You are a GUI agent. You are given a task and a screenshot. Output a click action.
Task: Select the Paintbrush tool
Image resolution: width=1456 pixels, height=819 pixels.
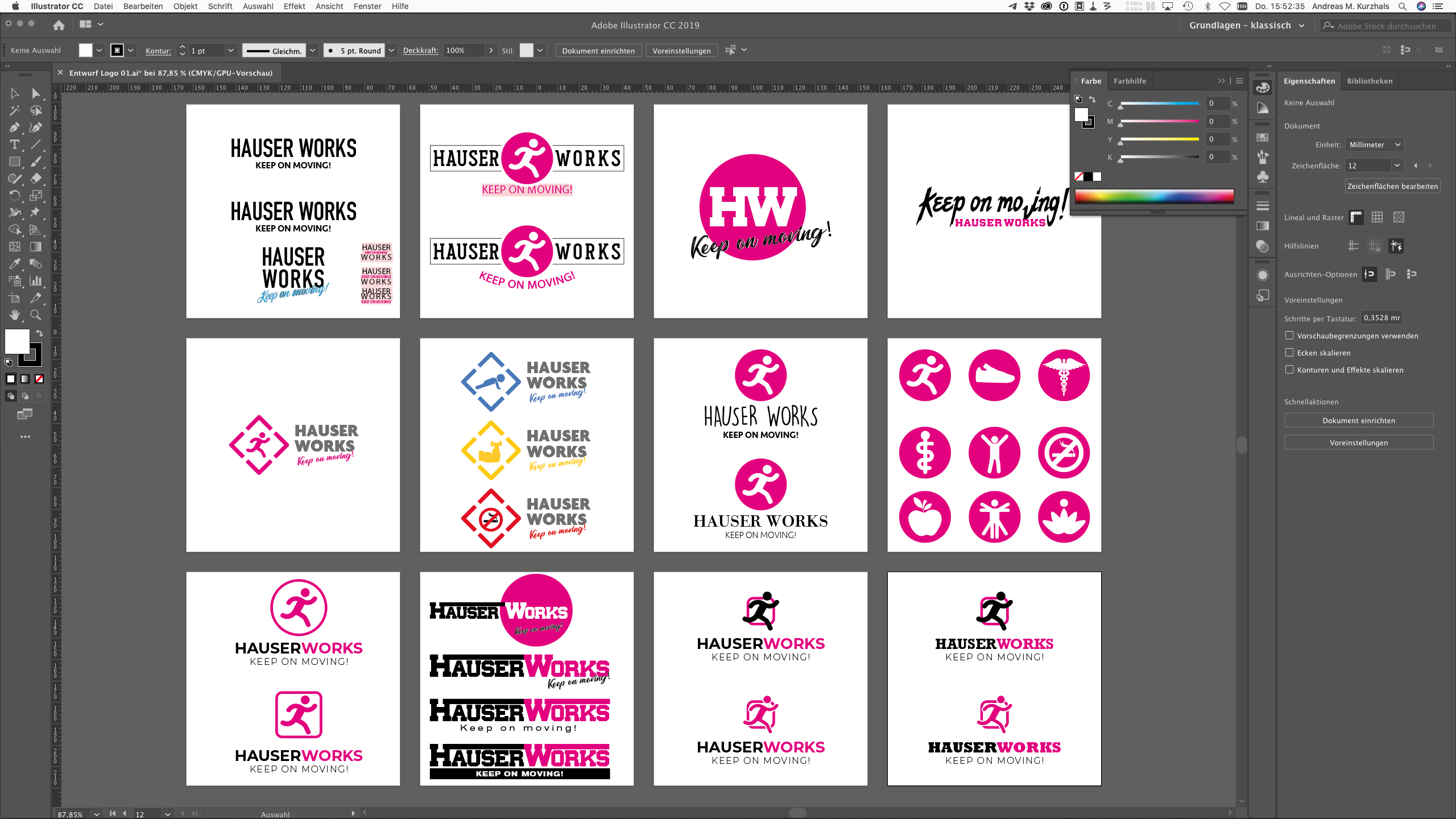coord(36,162)
